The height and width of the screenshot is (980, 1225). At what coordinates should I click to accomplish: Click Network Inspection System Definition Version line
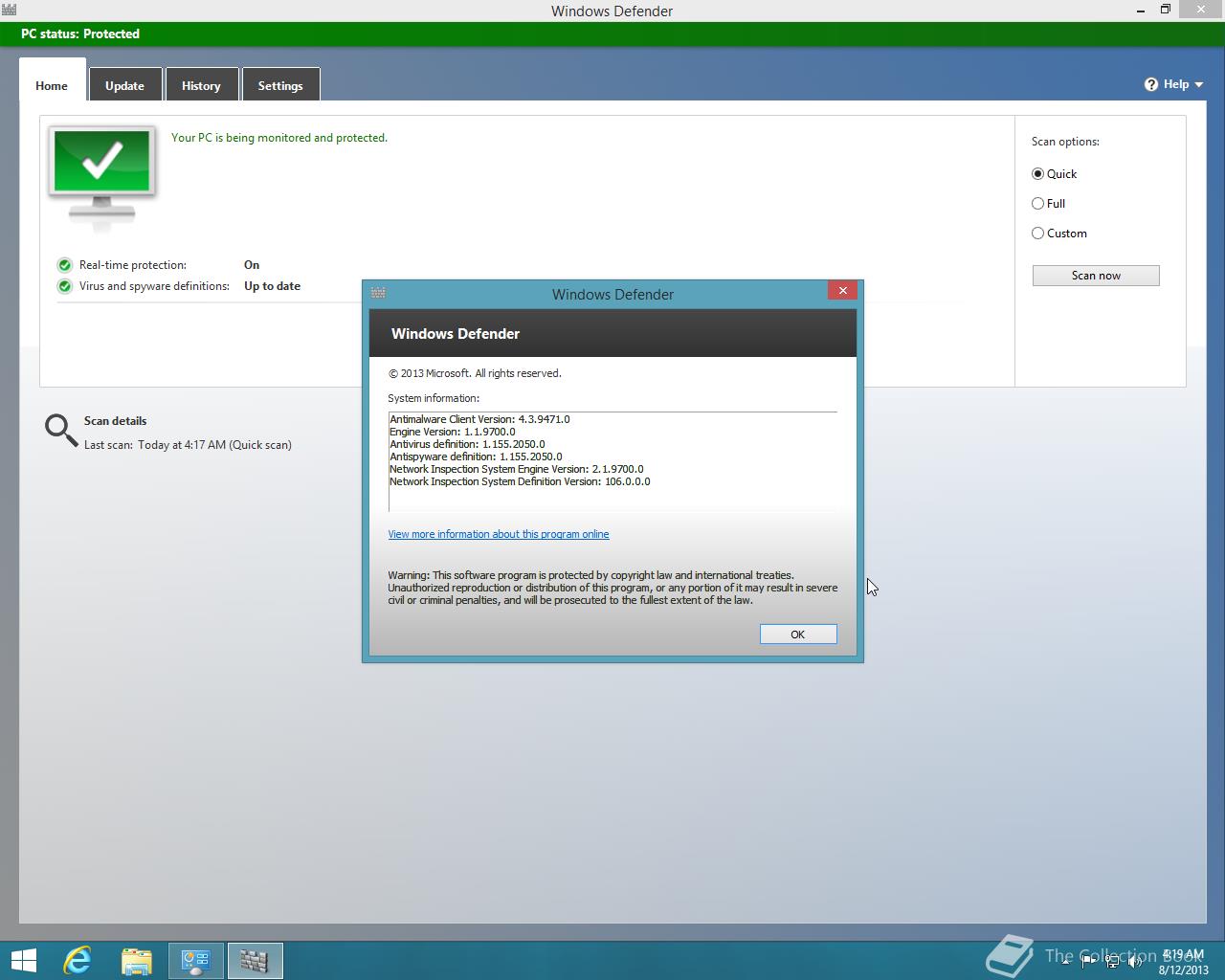point(520,481)
